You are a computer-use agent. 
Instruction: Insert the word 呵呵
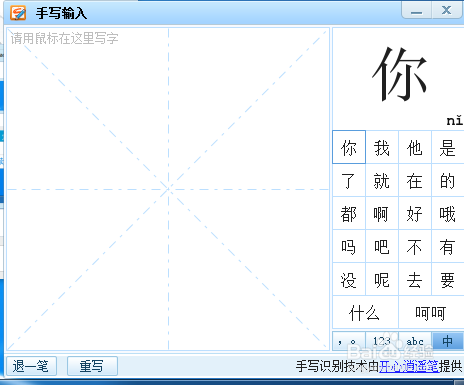431,312
